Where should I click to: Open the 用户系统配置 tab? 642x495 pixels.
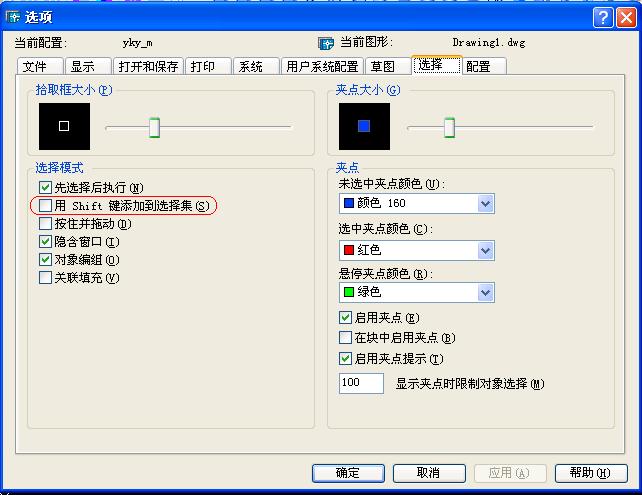[322, 66]
